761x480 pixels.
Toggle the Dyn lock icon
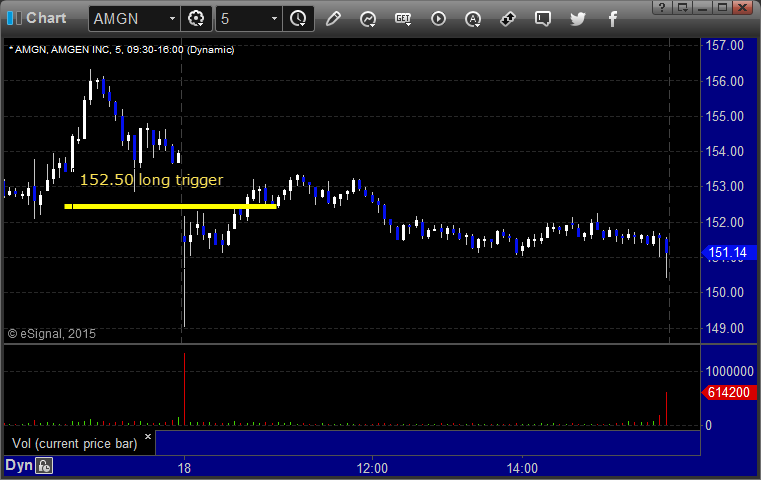[44, 466]
